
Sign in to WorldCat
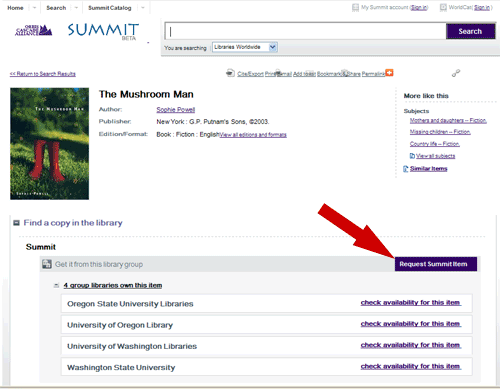pos(482,7)
